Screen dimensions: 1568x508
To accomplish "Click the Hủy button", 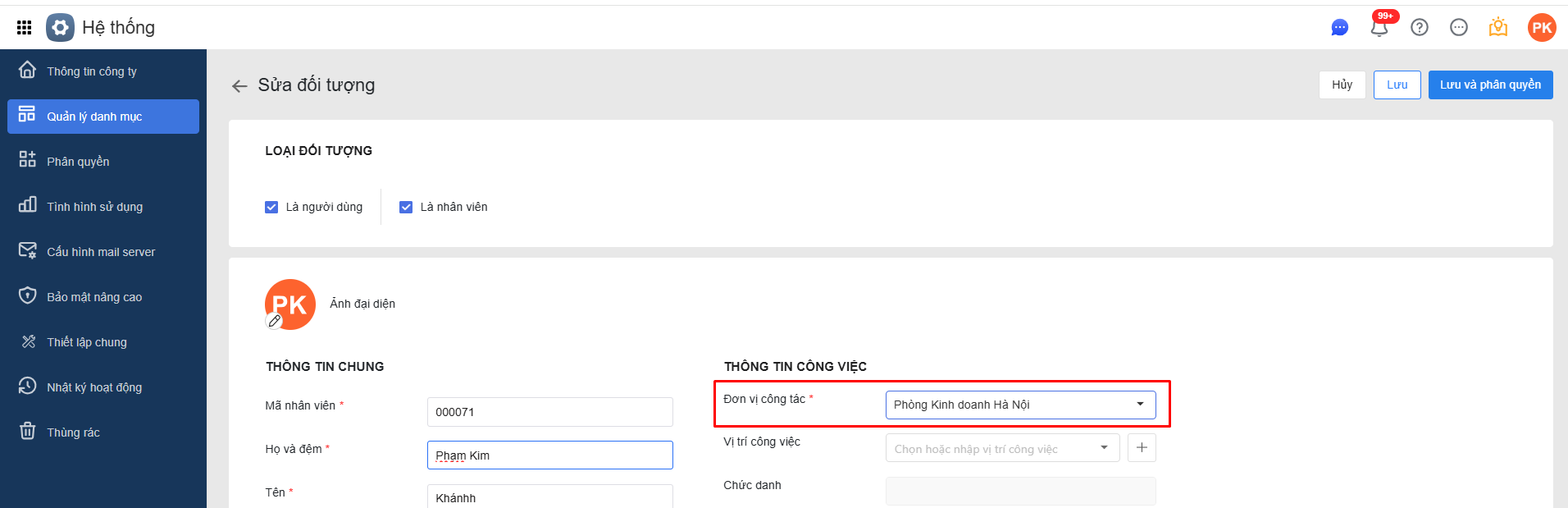I will click(1342, 85).
